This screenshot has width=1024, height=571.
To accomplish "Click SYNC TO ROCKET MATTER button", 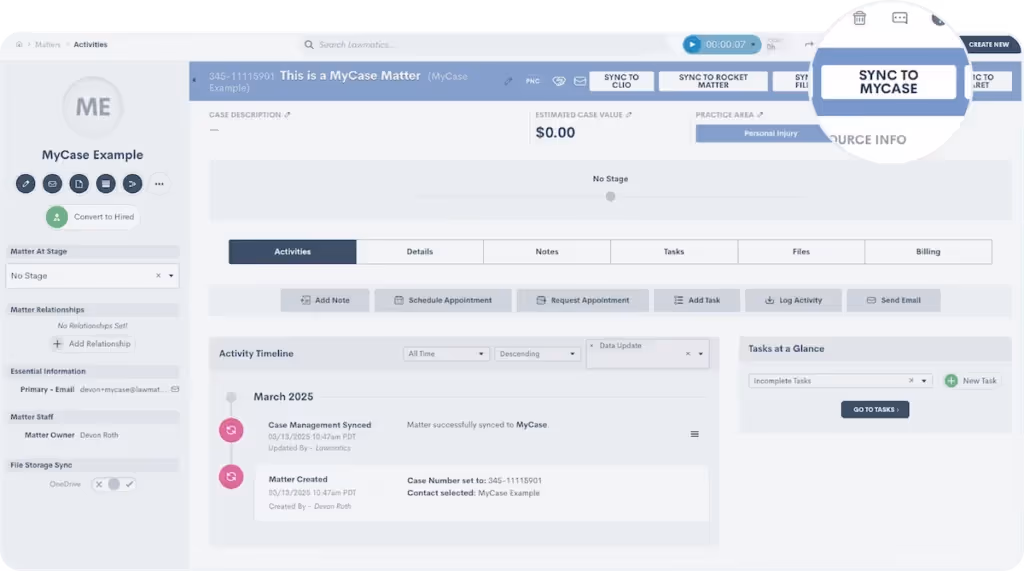I will click(x=713, y=81).
